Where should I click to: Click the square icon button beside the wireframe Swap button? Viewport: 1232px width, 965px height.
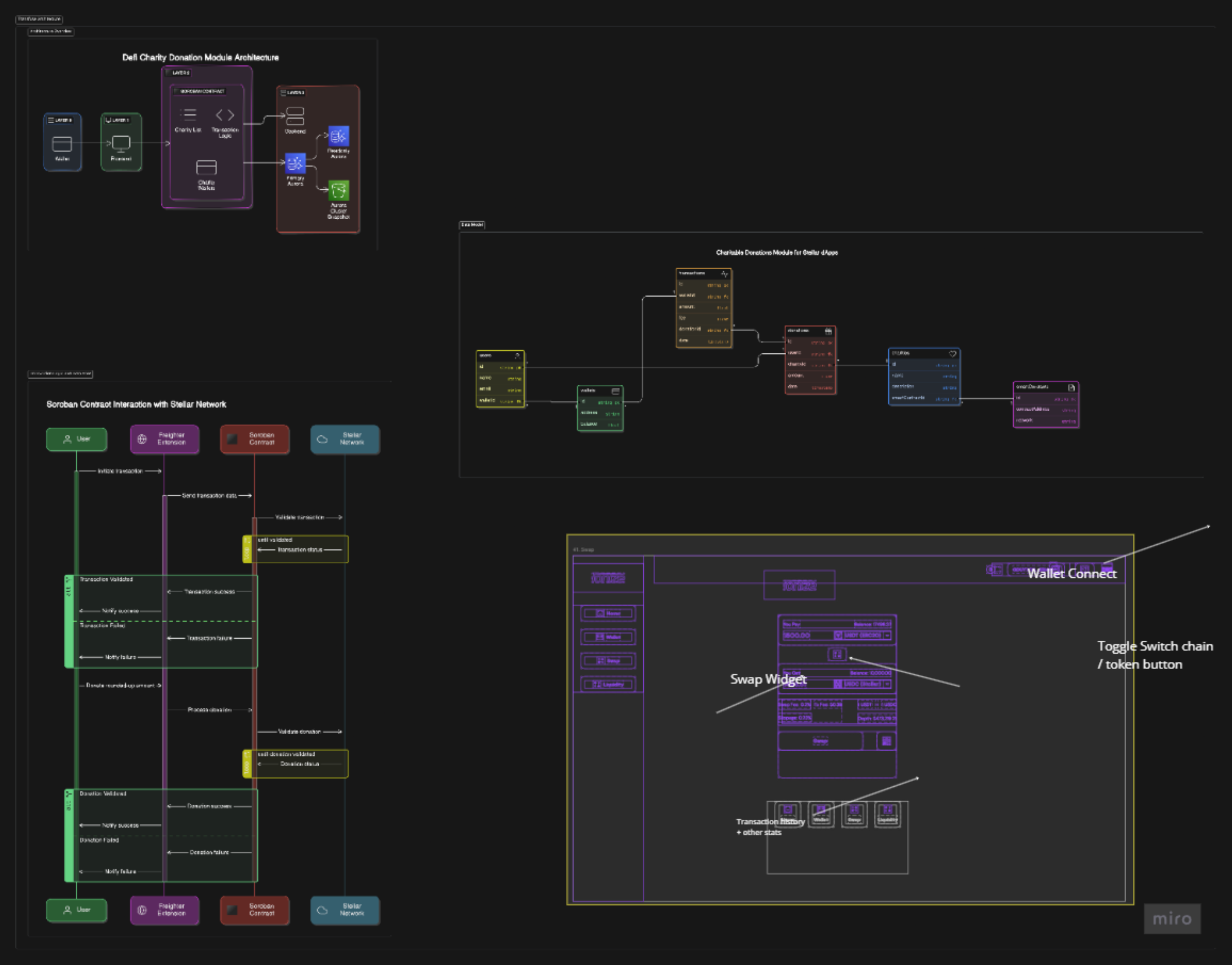[x=886, y=741]
